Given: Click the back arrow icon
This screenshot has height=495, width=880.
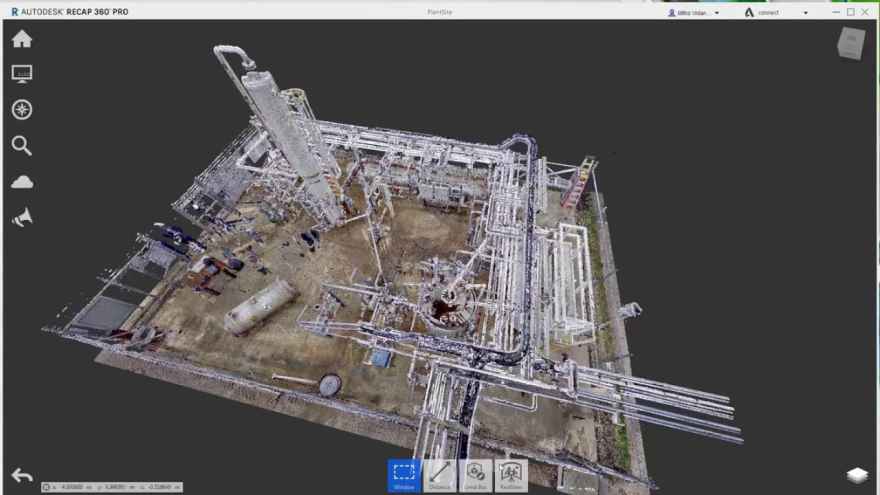Looking at the screenshot, I should (22, 475).
